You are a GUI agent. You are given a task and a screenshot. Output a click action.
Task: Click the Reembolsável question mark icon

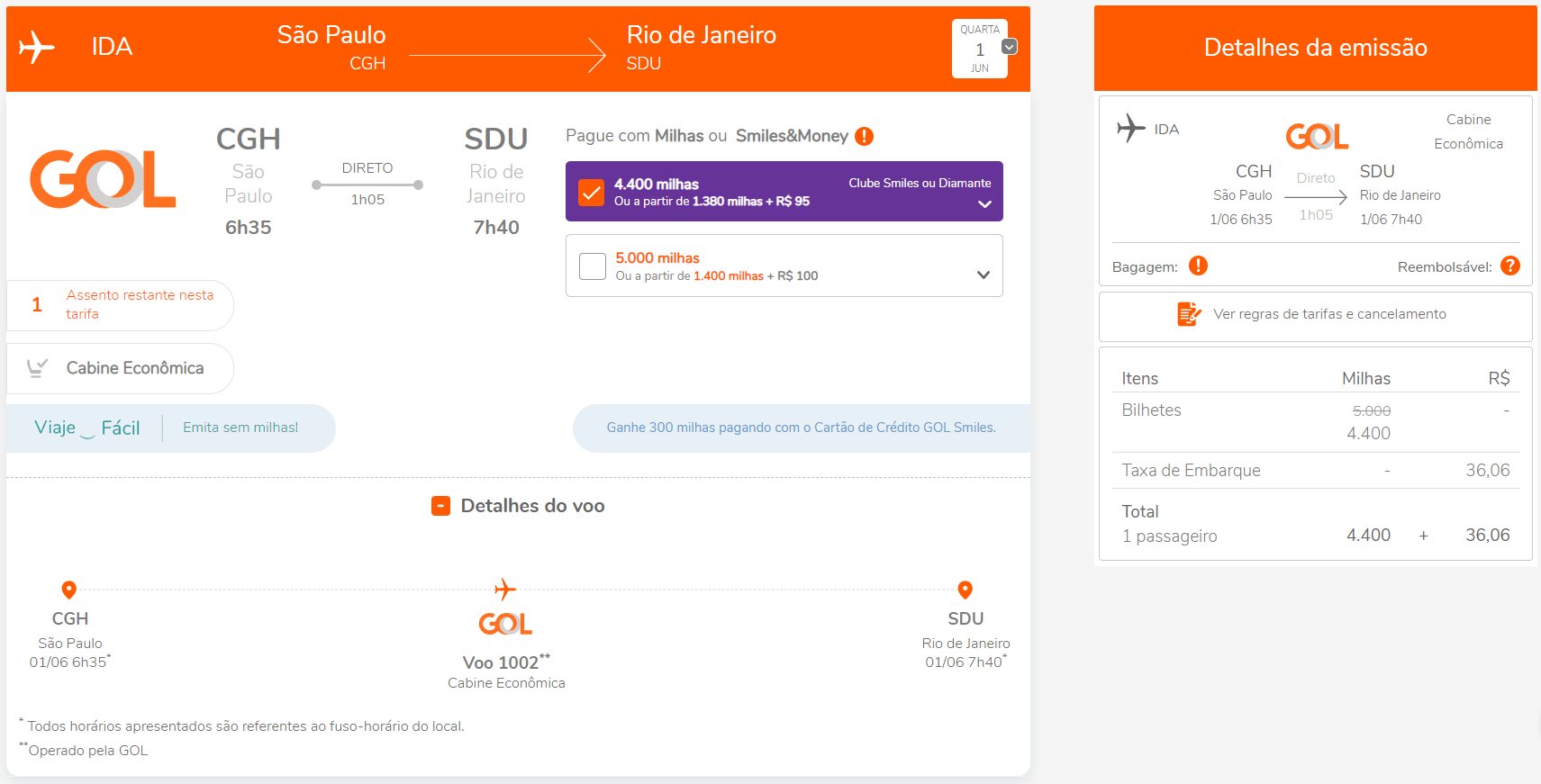pos(1510,266)
